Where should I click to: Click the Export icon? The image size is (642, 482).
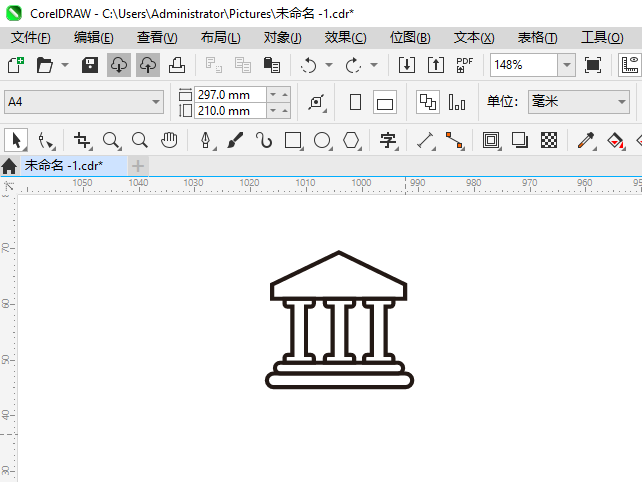pos(436,65)
